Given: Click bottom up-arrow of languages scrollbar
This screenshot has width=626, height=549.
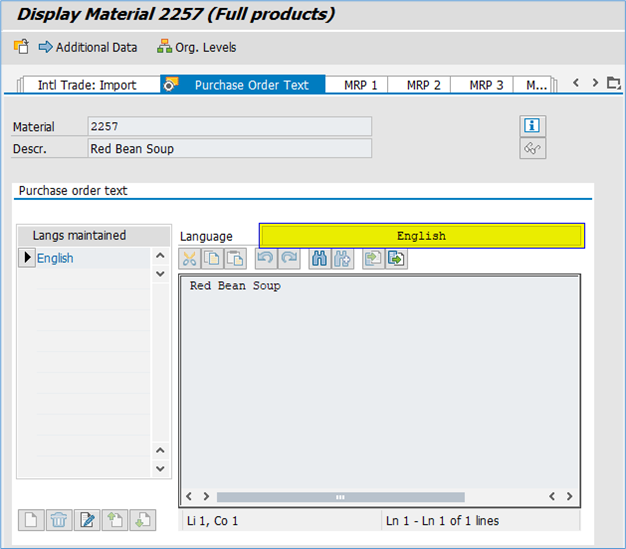Looking at the screenshot, I should [x=160, y=450].
